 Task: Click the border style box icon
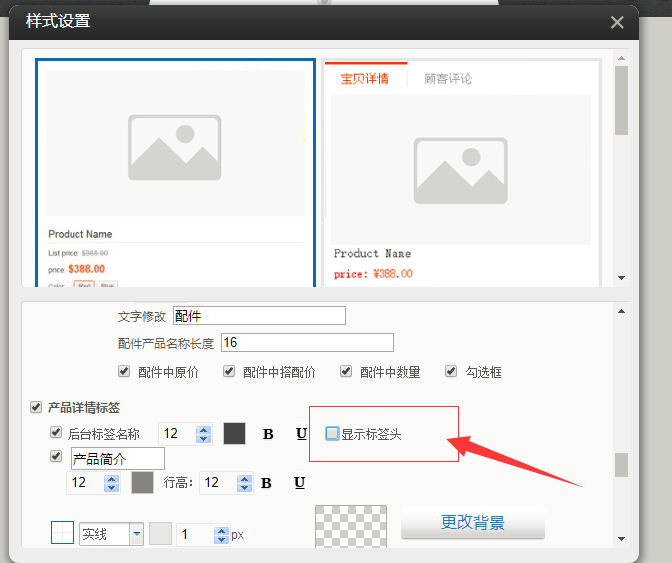(x=62, y=534)
